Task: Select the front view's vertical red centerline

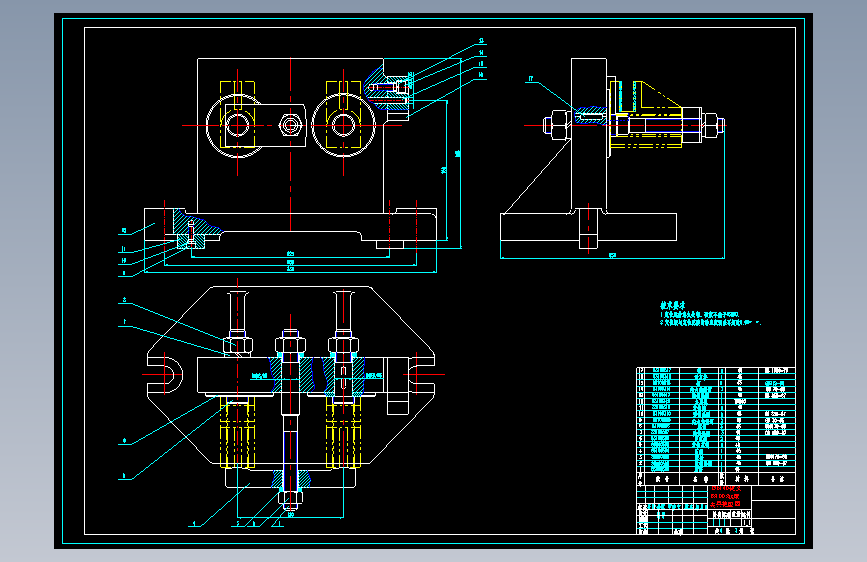Action: (x=291, y=145)
